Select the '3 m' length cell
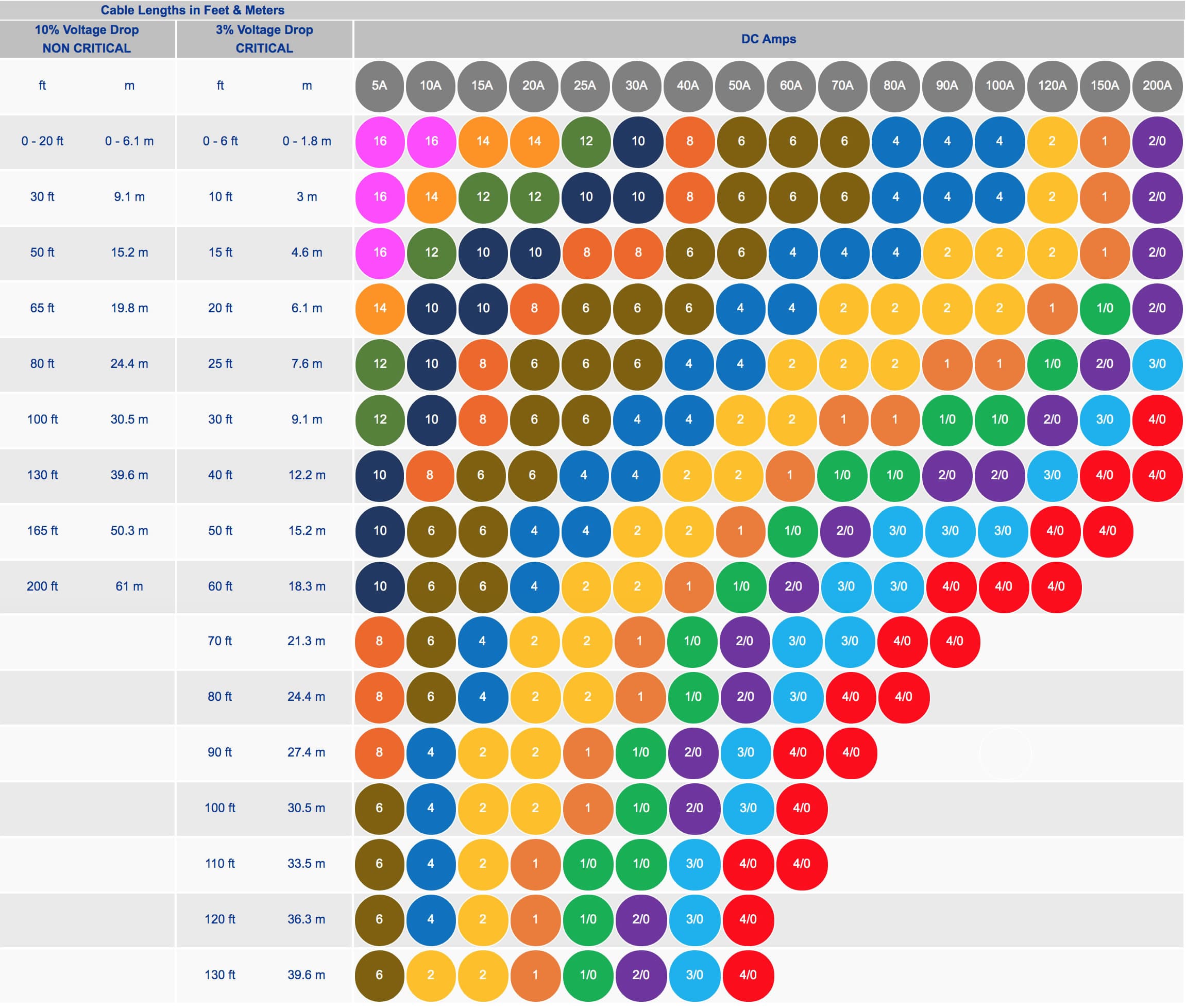 point(307,197)
